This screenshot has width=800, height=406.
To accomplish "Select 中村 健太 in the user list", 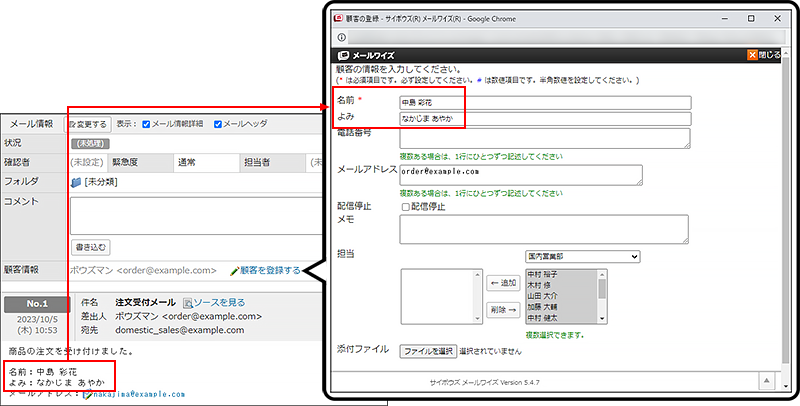I will tap(541, 318).
